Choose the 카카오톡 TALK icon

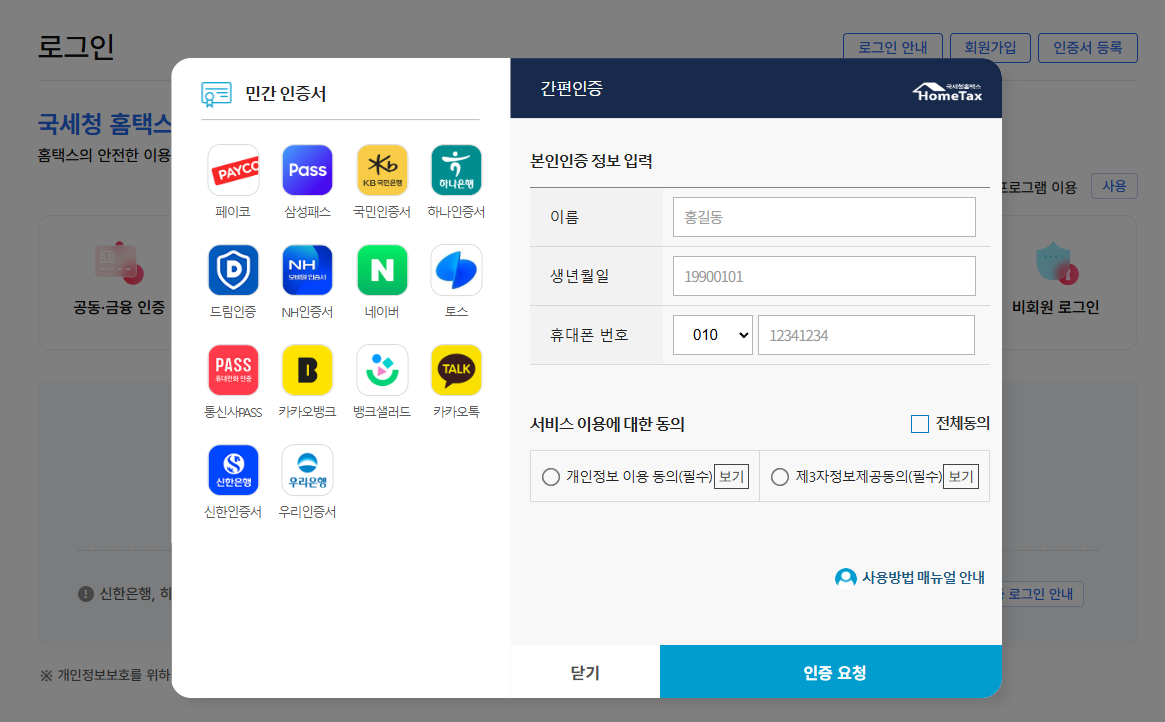pos(456,370)
